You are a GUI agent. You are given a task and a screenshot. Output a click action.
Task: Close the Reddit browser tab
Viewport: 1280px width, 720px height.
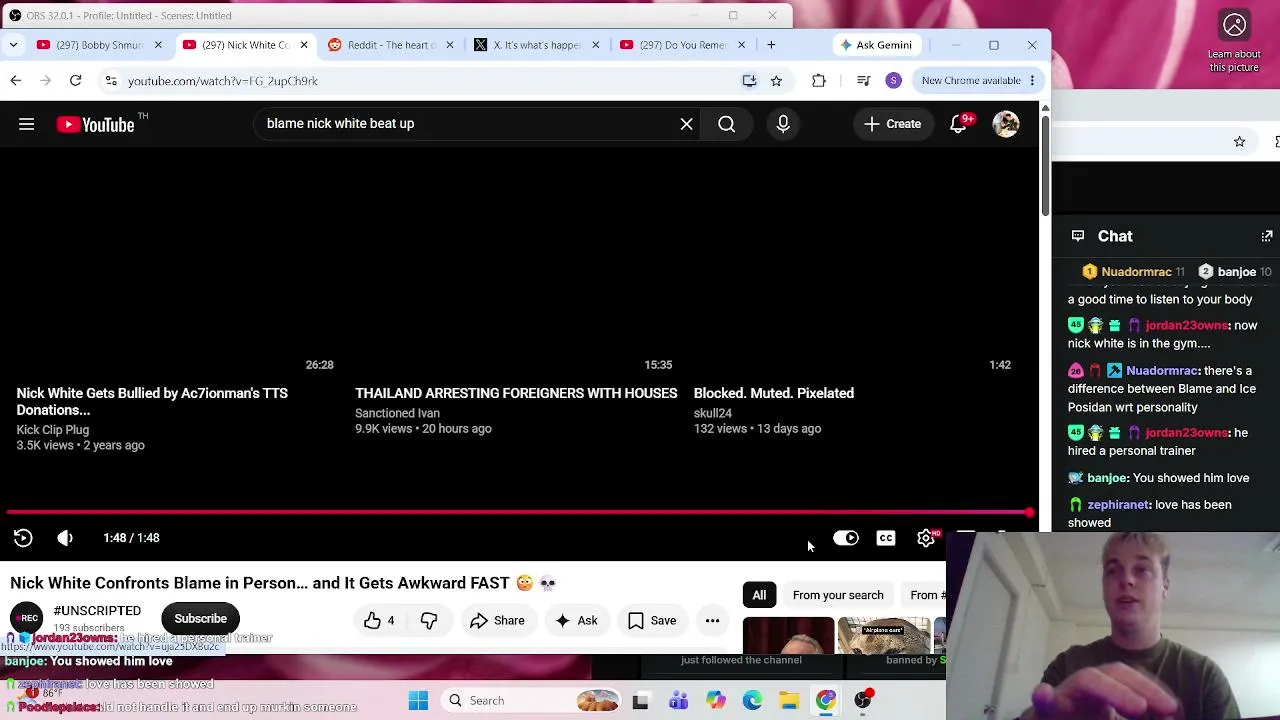[x=450, y=45]
